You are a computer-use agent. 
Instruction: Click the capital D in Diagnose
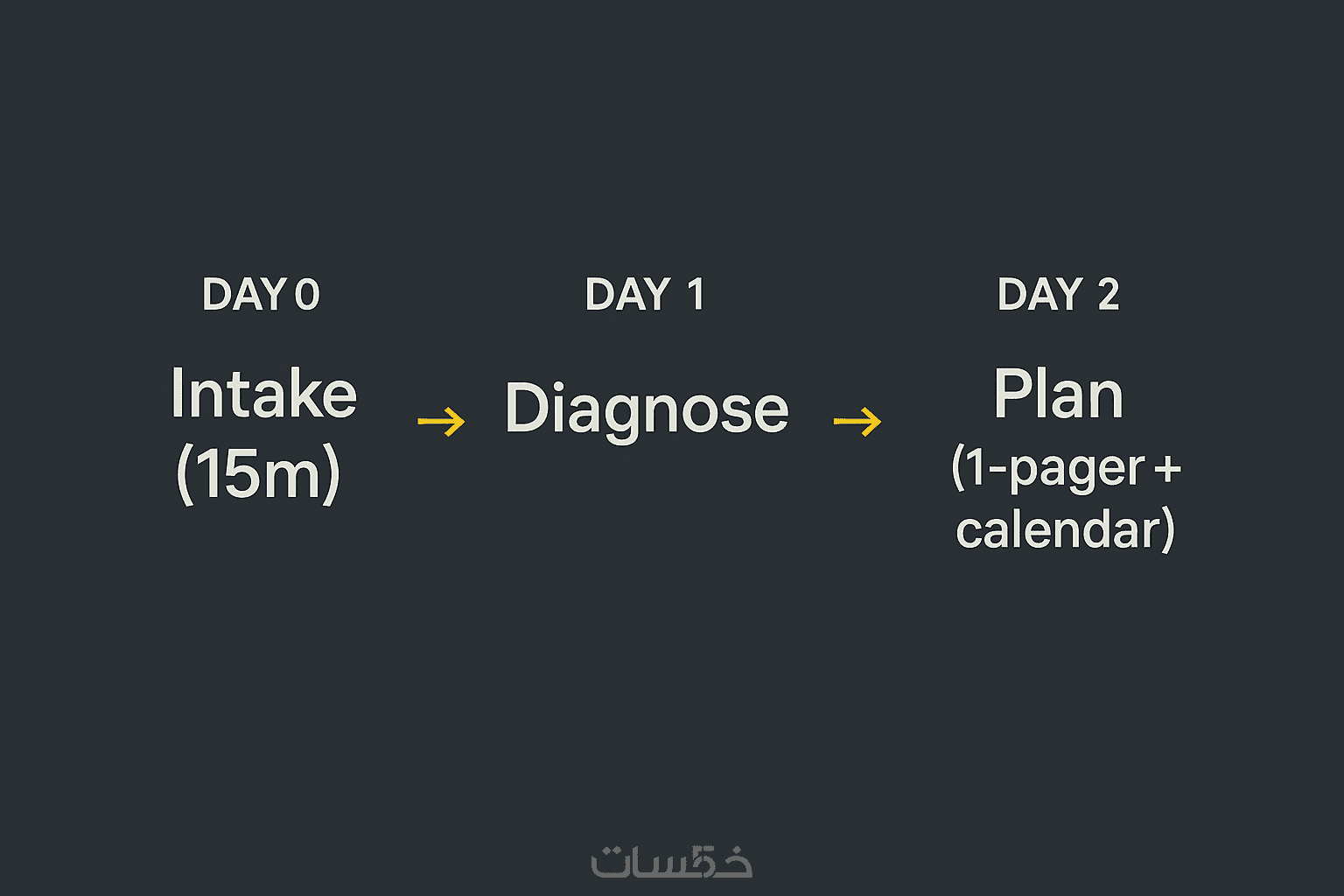(526, 408)
